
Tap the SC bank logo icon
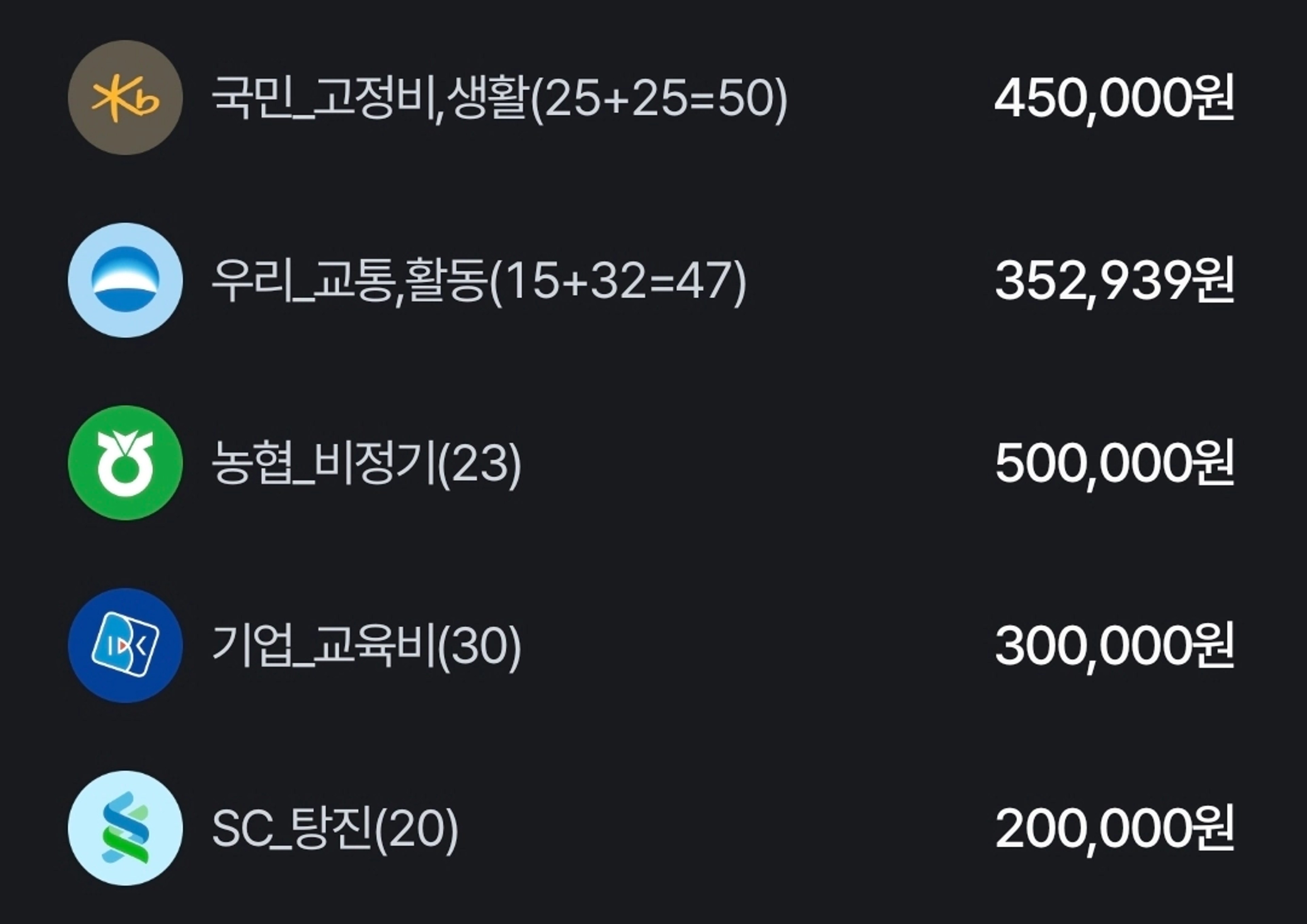coord(125,828)
